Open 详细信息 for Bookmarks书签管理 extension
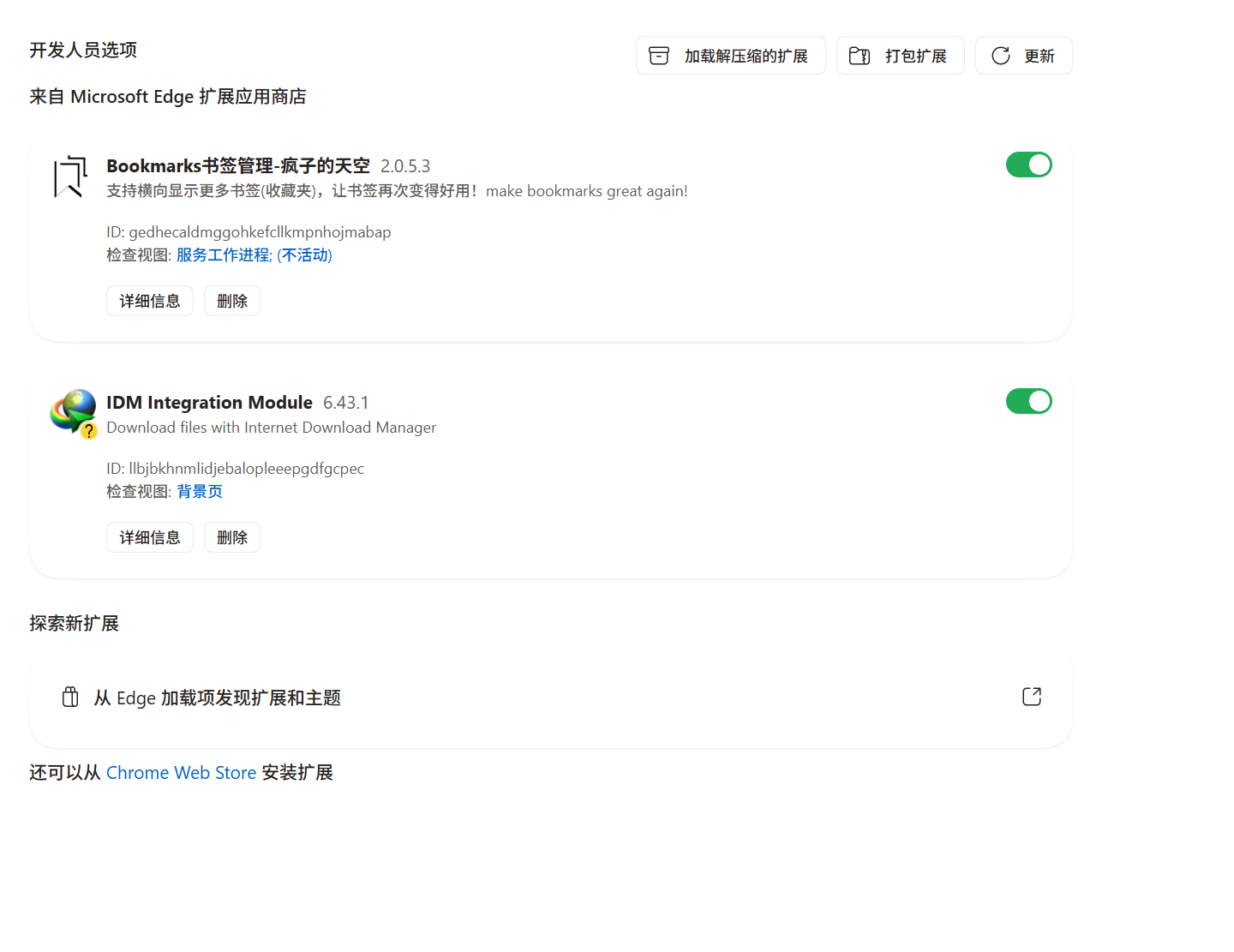 pyautogui.click(x=150, y=301)
